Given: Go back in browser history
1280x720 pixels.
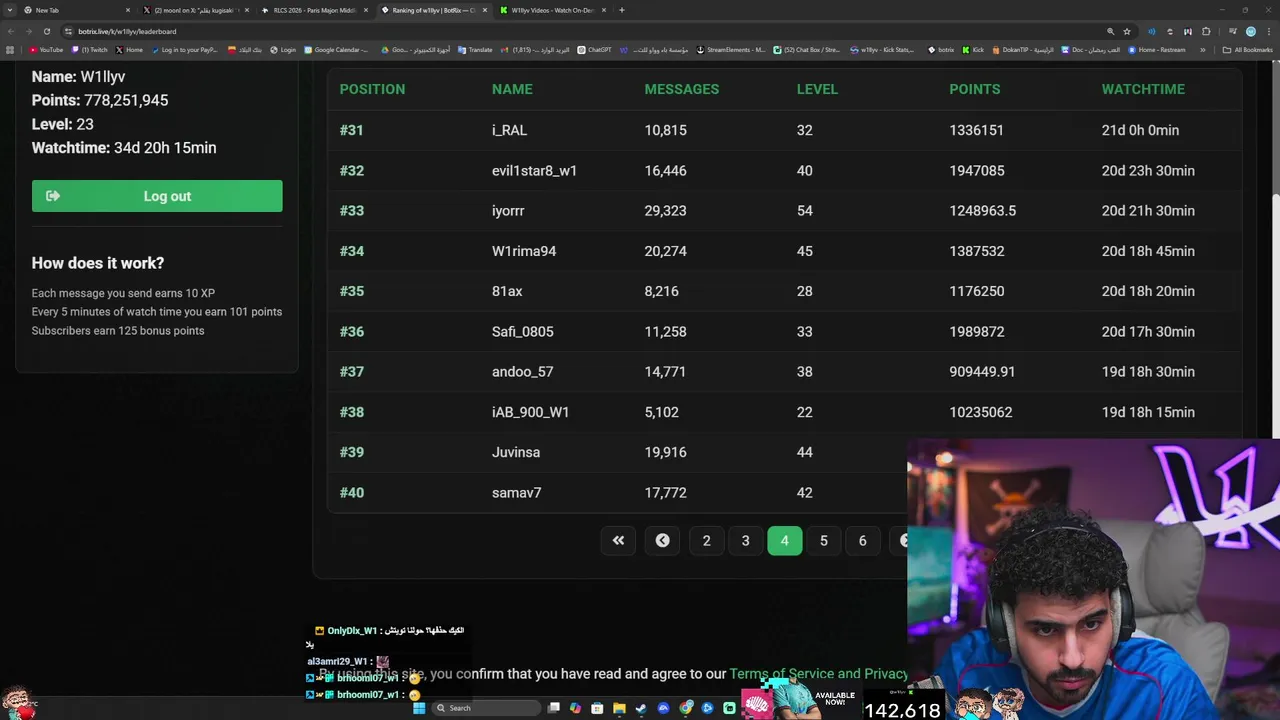Looking at the screenshot, I should tap(11, 31).
